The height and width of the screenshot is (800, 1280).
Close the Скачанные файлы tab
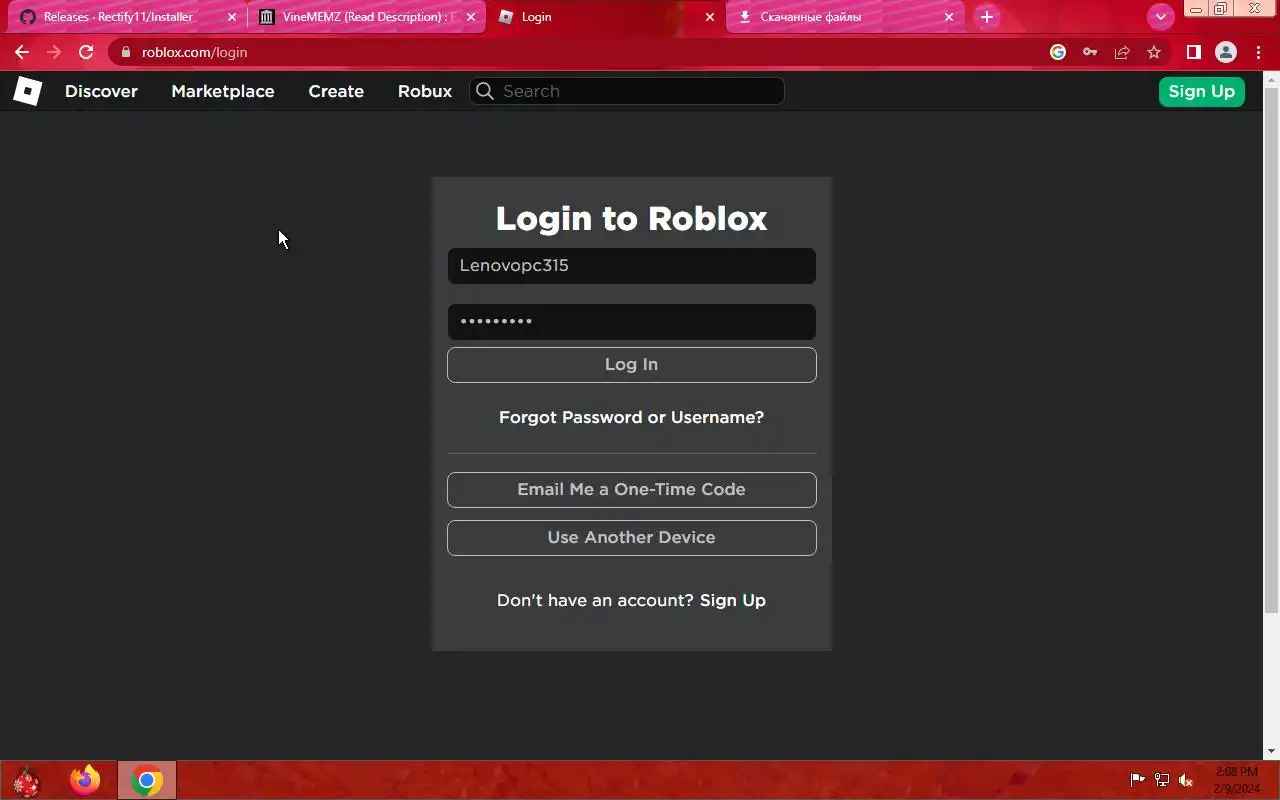(949, 17)
